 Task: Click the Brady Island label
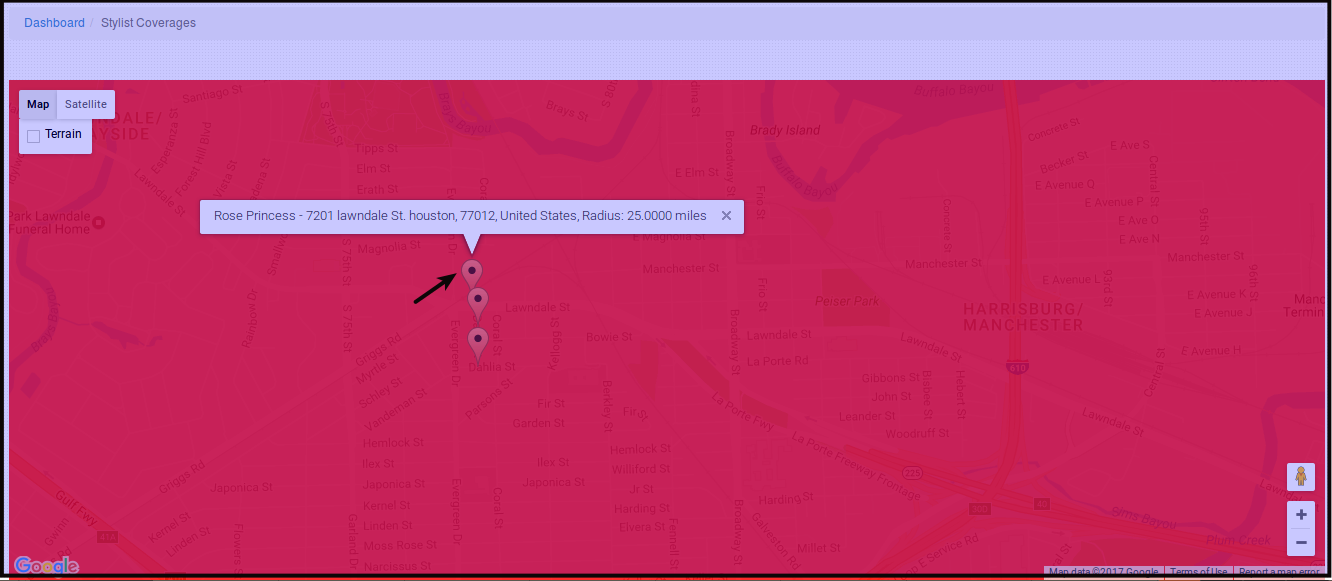pyautogui.click(x=785, y=130)
